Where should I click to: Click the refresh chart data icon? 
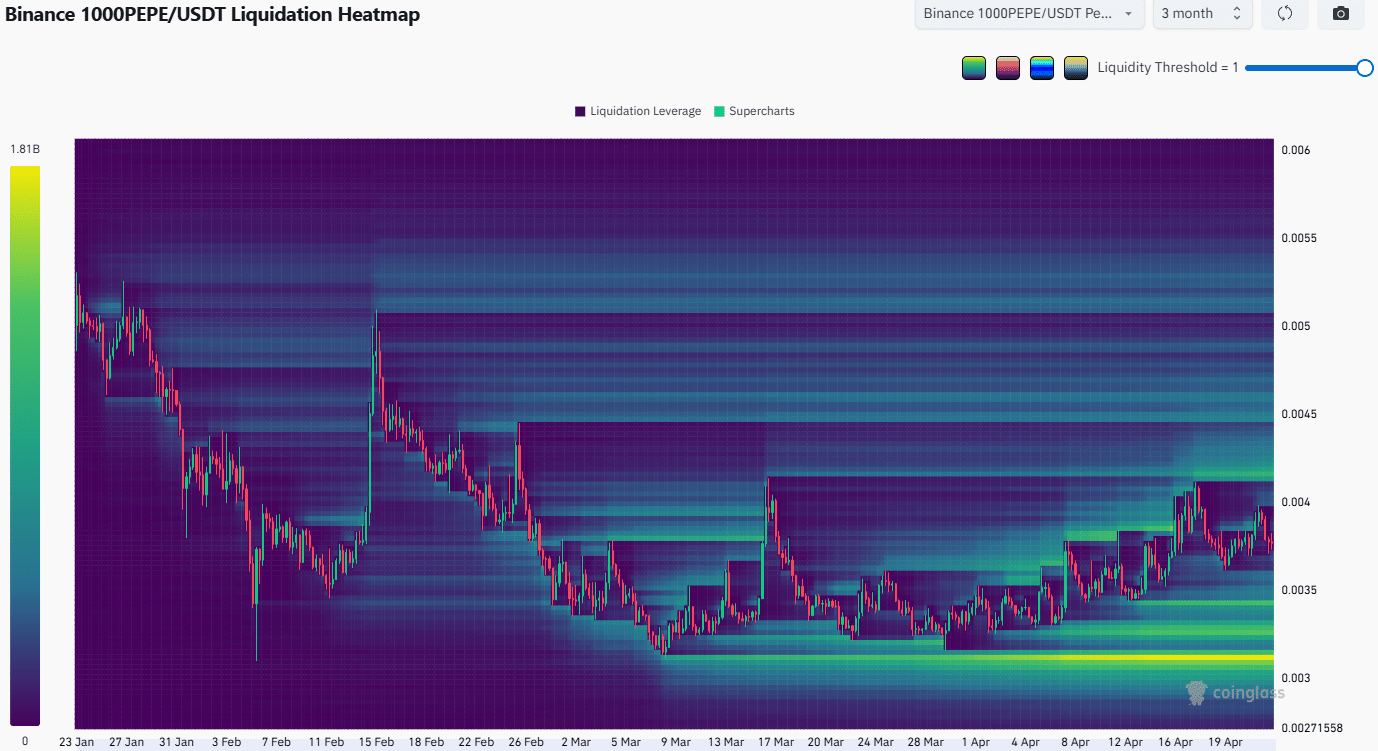[x=1285, y=14]
